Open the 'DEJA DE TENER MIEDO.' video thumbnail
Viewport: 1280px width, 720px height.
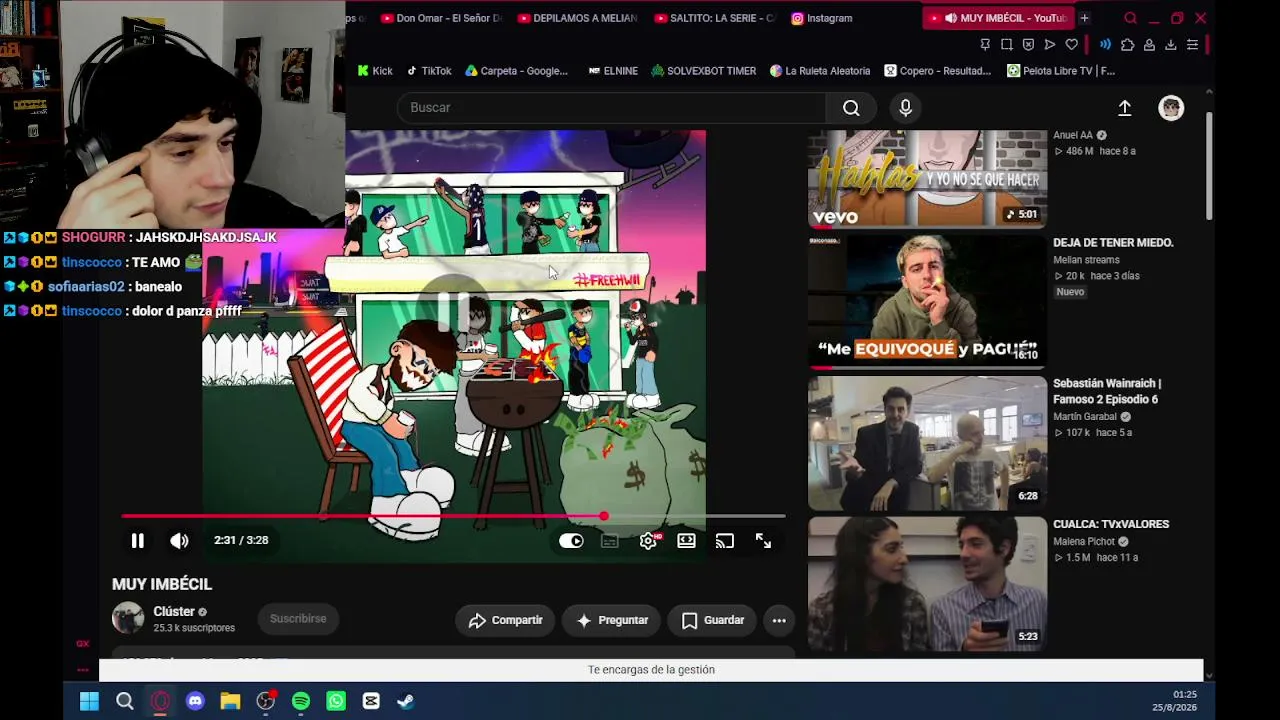927,300
